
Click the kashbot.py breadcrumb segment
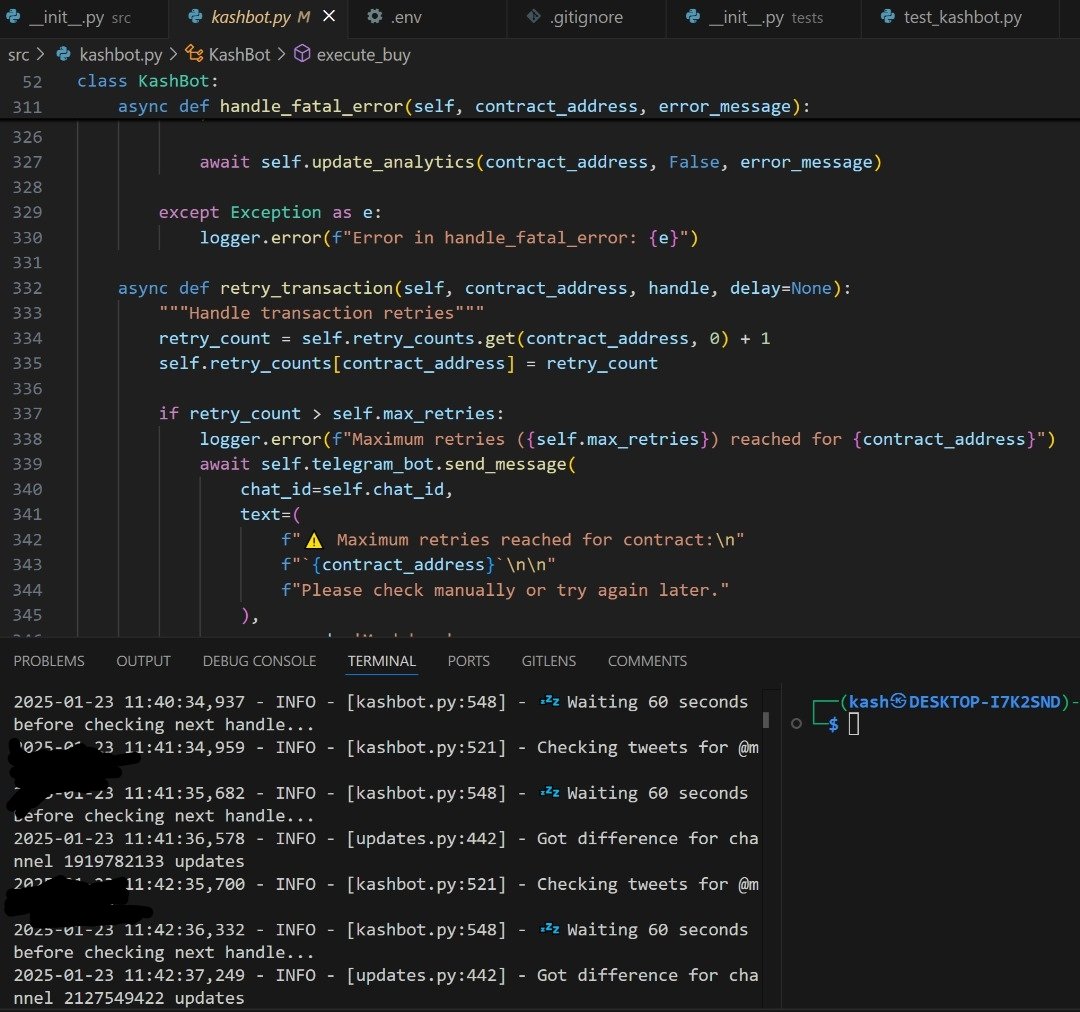pyautogui.click(x=121, y=54)
